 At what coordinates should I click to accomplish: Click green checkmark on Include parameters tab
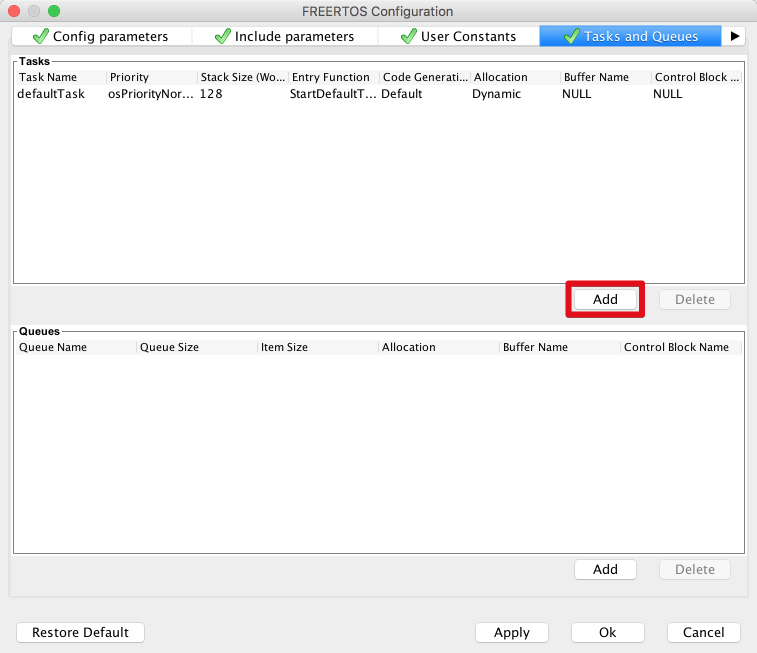pyautogui.click(x=223, y=36)
